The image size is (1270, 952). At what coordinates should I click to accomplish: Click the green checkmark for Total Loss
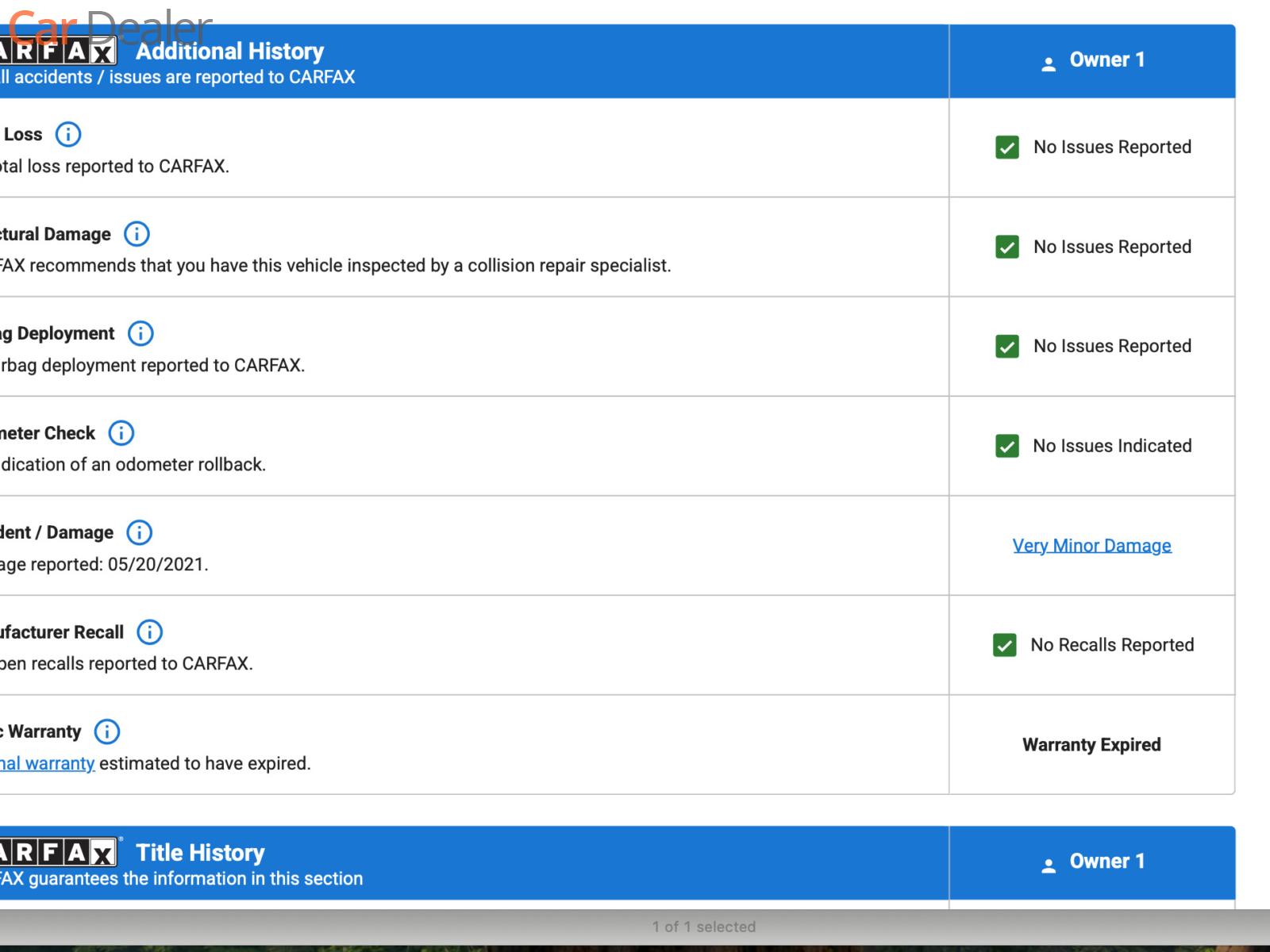(x=1007, y=148)
